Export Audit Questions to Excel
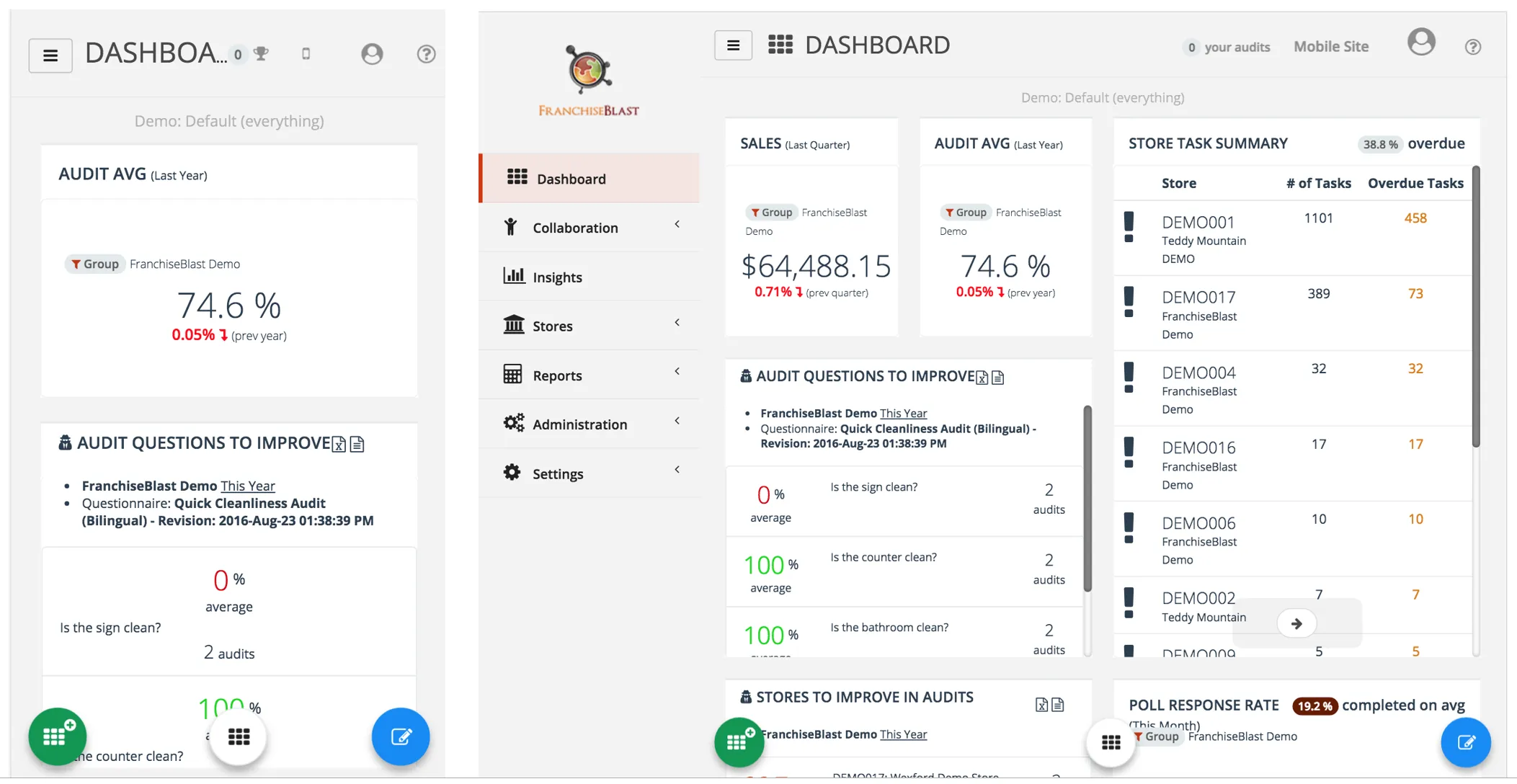This screenshot has height=784, width=1517. (982, 377)
